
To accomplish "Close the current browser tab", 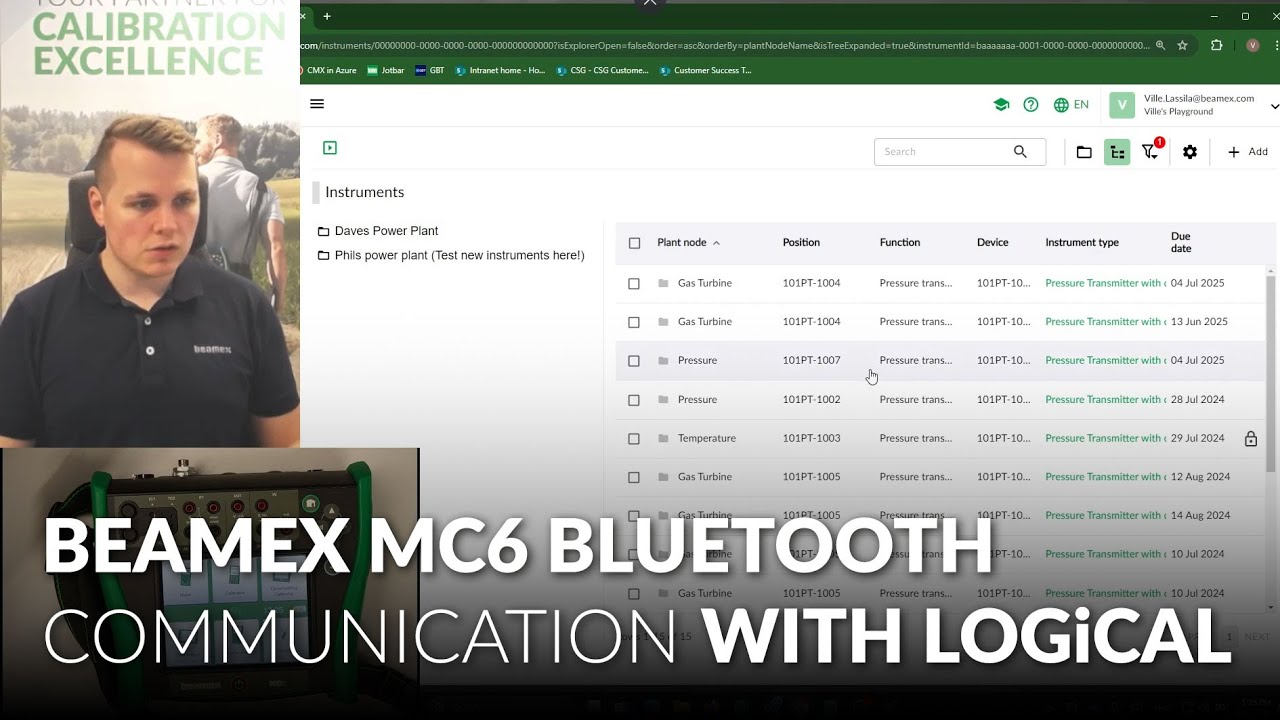I will pos(303,16).
